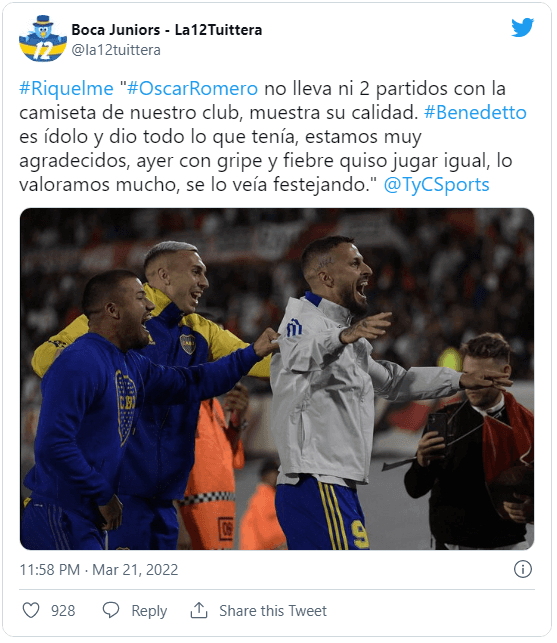This screenshot has width=557, height=643.
Task: Open the celebrating players photo
Action: click(x=277, y=379)
